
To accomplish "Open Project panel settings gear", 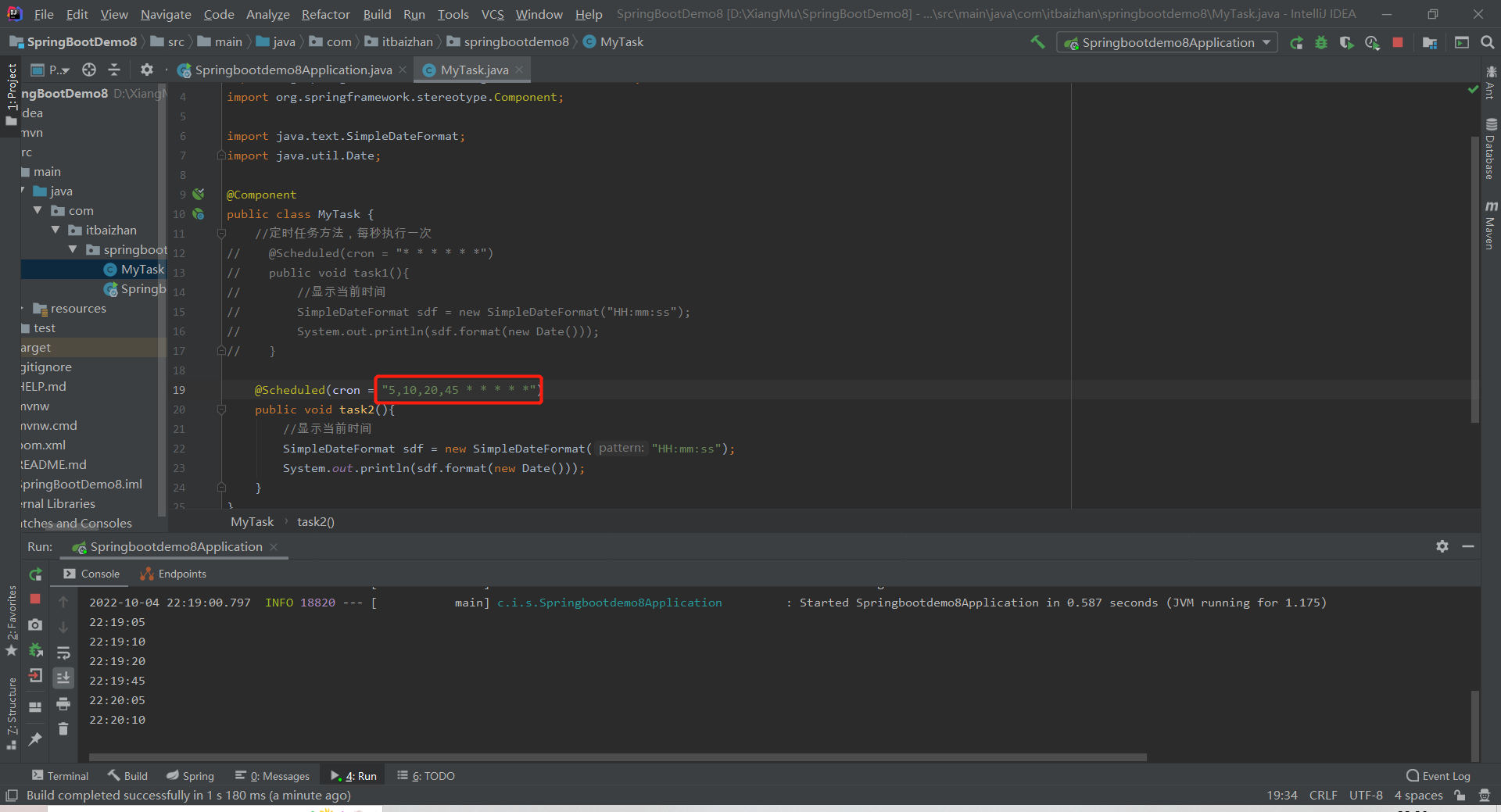I will (x=146, y=70).
